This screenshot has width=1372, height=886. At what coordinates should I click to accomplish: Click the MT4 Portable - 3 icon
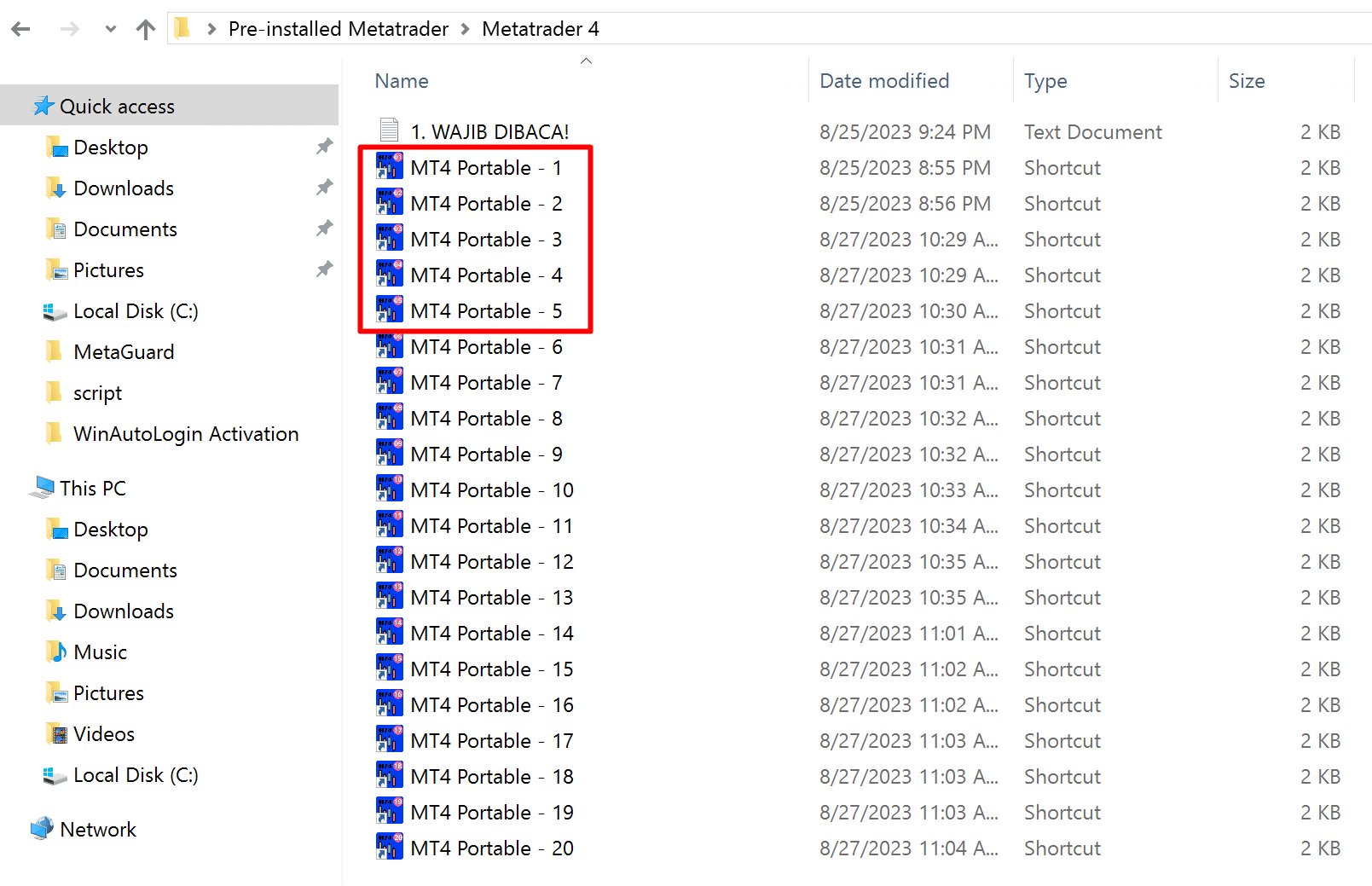click(390, 238)
